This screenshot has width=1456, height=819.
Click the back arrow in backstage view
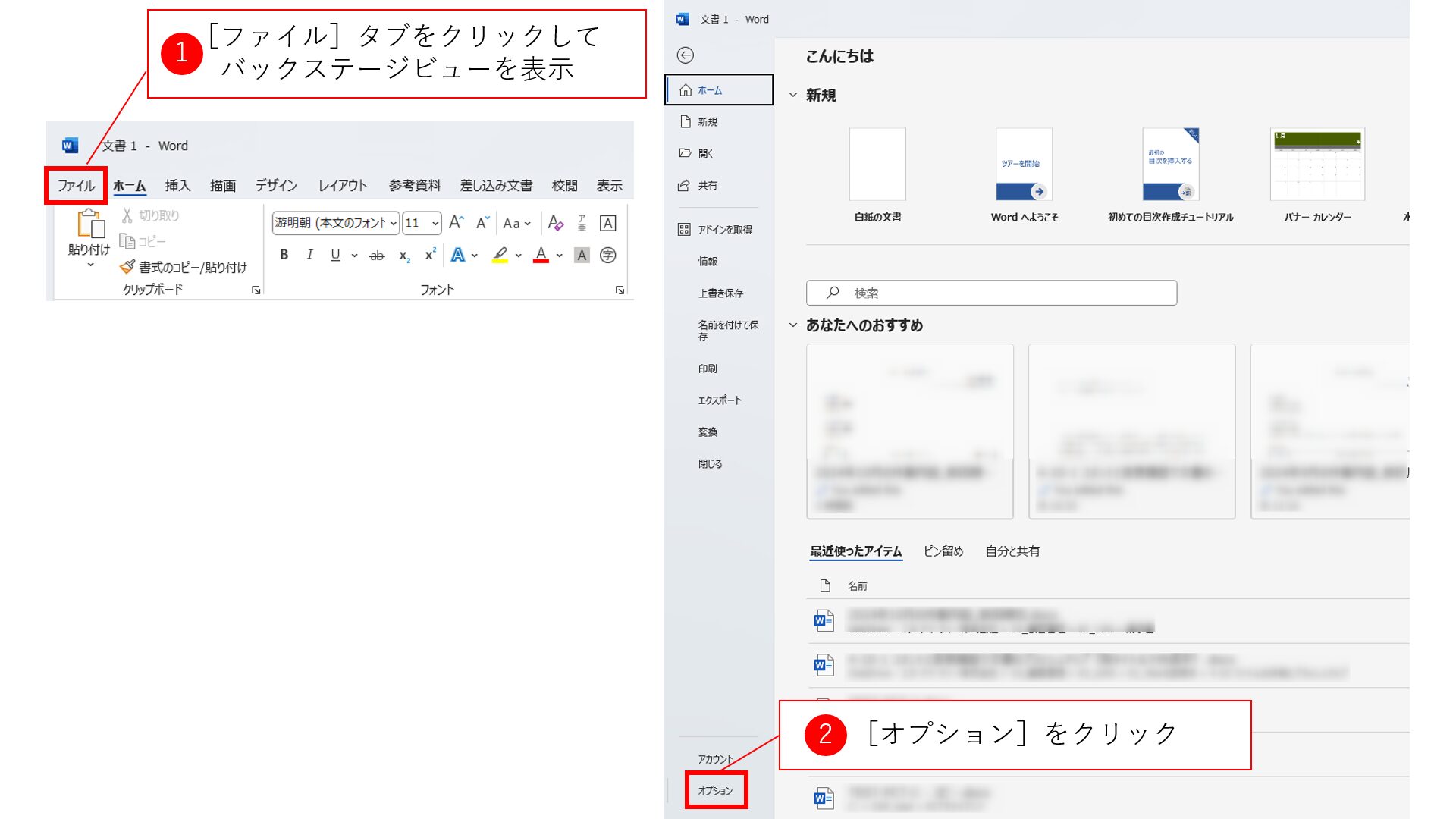point(685,55)
